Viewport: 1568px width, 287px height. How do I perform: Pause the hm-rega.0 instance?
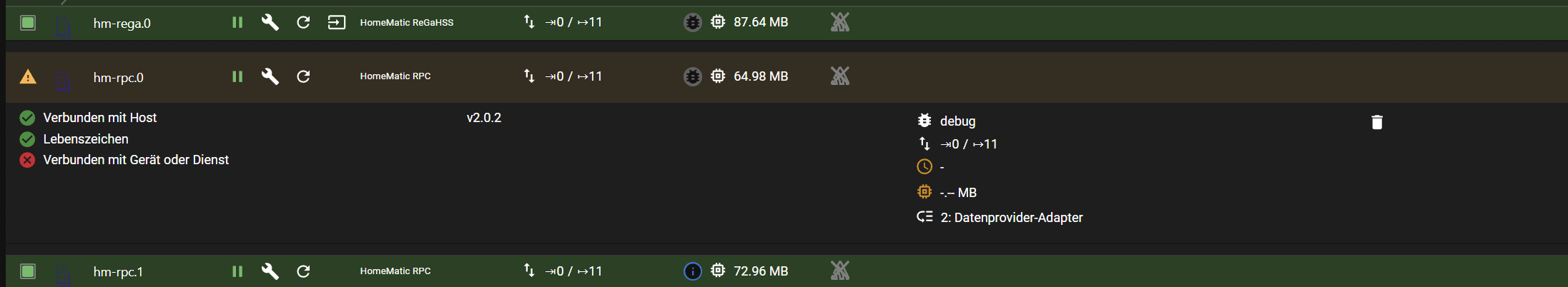tap(237, 23)
